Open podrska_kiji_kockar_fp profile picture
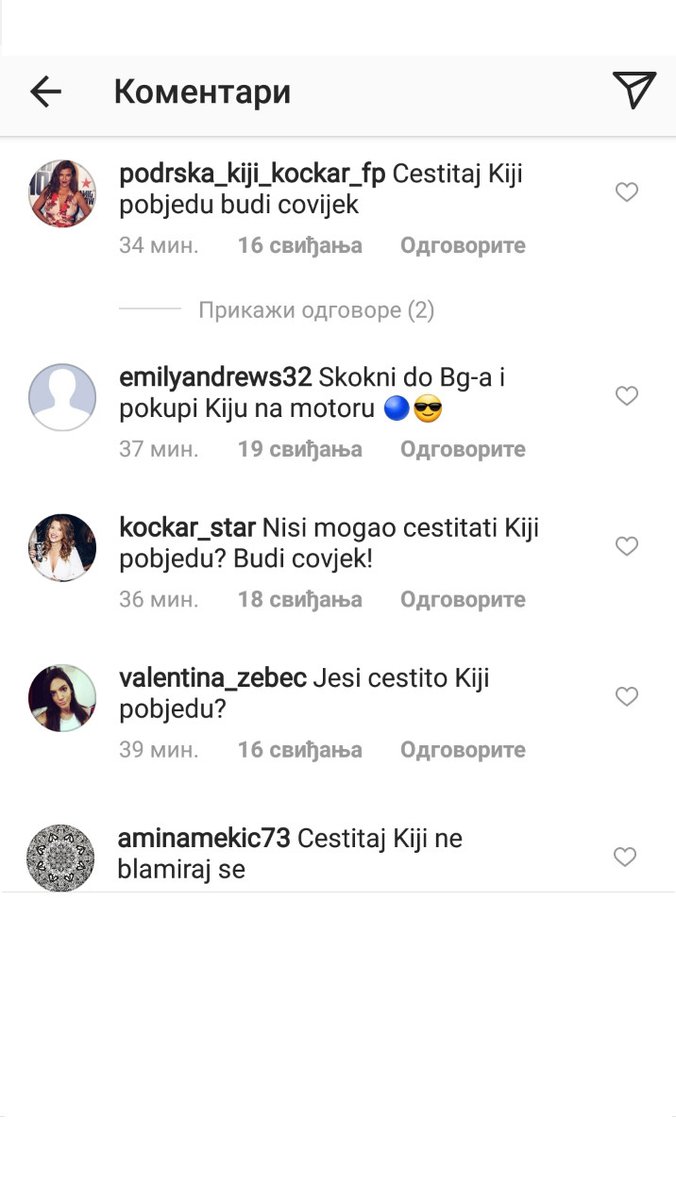This screenshot has width=676, height=1200. click(x=62, y=193)
